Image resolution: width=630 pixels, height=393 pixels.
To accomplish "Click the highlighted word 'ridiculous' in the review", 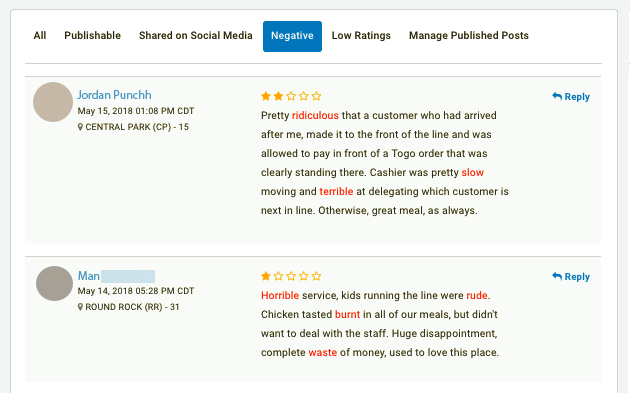I will coord(315,116).
